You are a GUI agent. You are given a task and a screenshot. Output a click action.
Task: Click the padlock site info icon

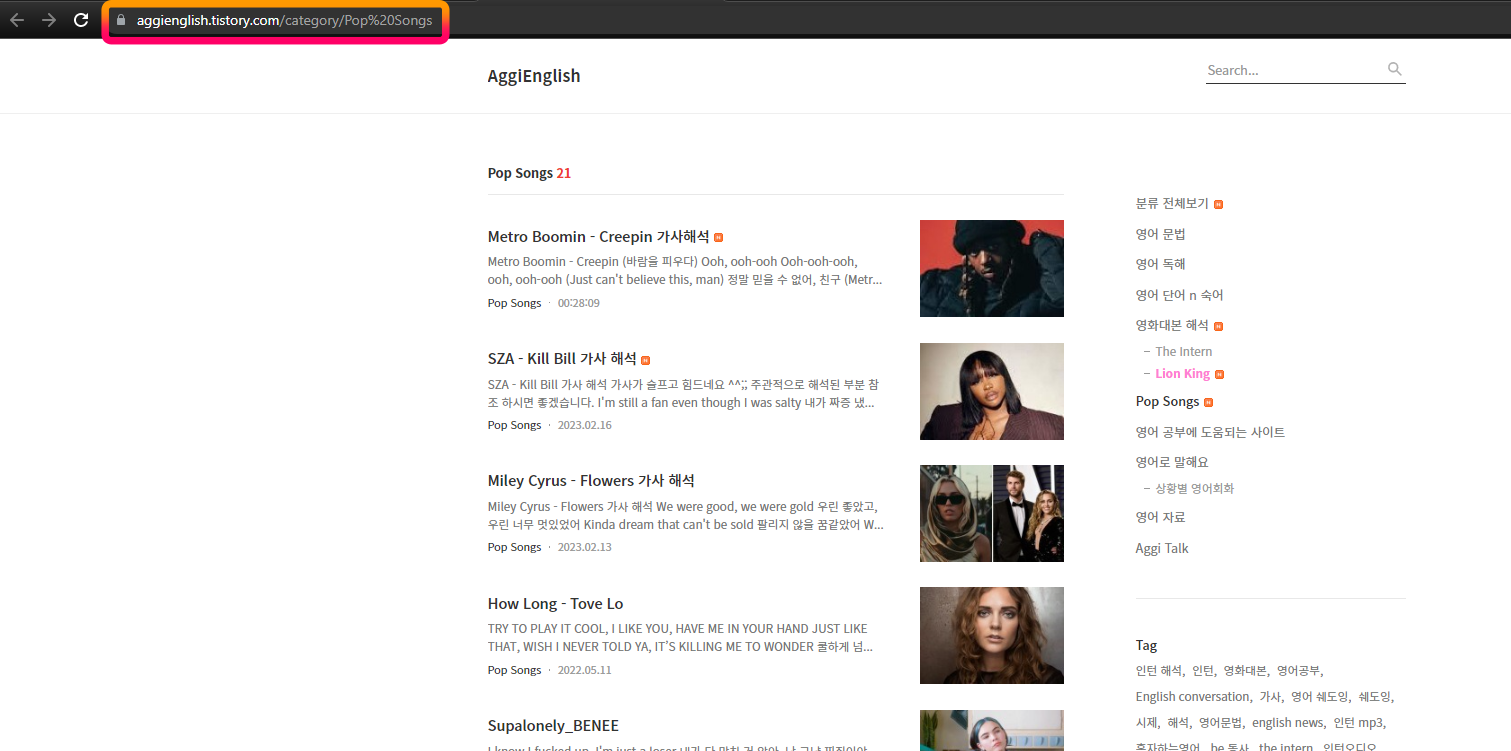[121, 20]
